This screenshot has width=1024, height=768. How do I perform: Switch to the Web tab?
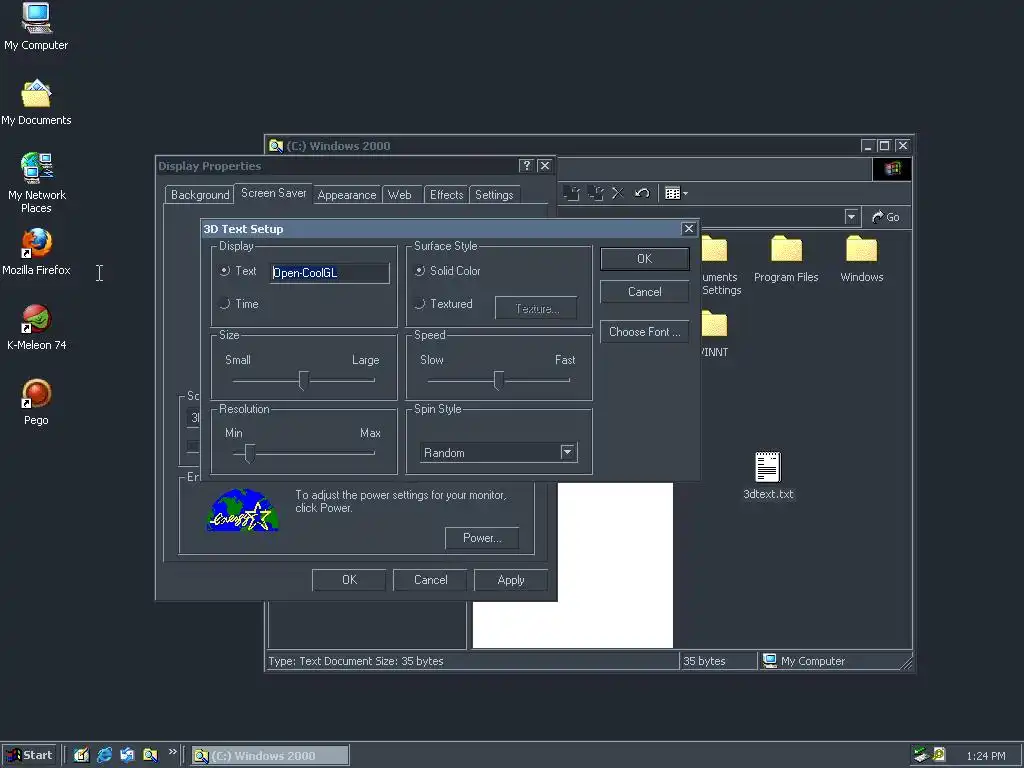(x=400, y=195)
